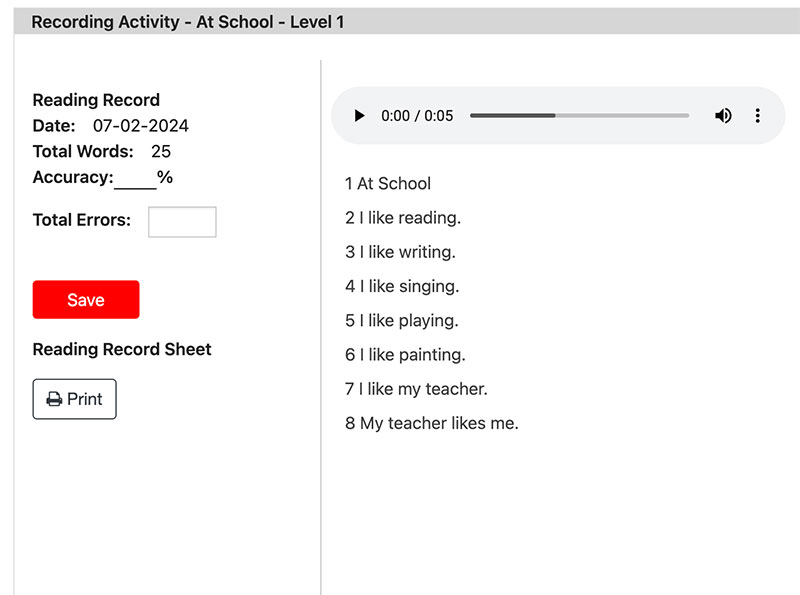This screenshot has height=595, width=800.
Task: Play the audio recording
Action: [x=360, y=116]
